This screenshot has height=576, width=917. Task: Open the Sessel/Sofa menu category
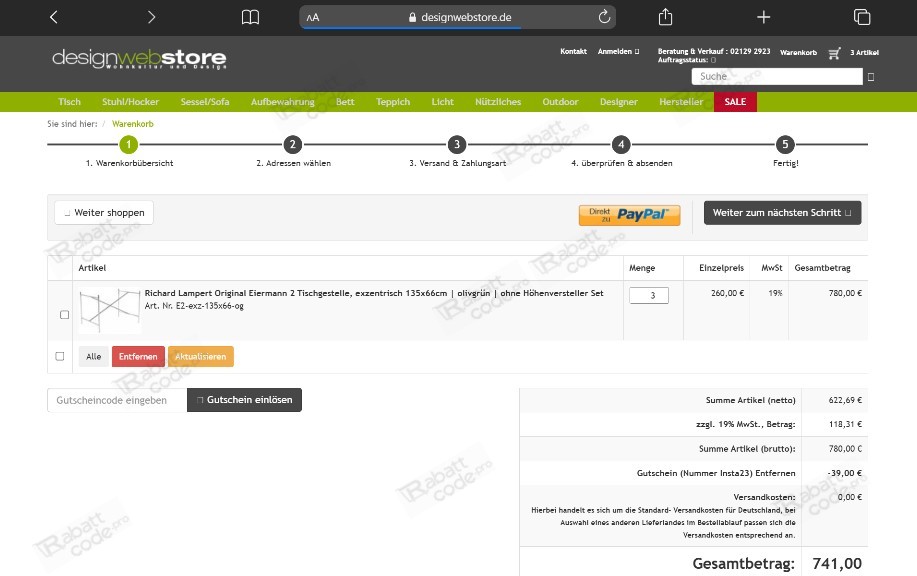pos(205,102)
